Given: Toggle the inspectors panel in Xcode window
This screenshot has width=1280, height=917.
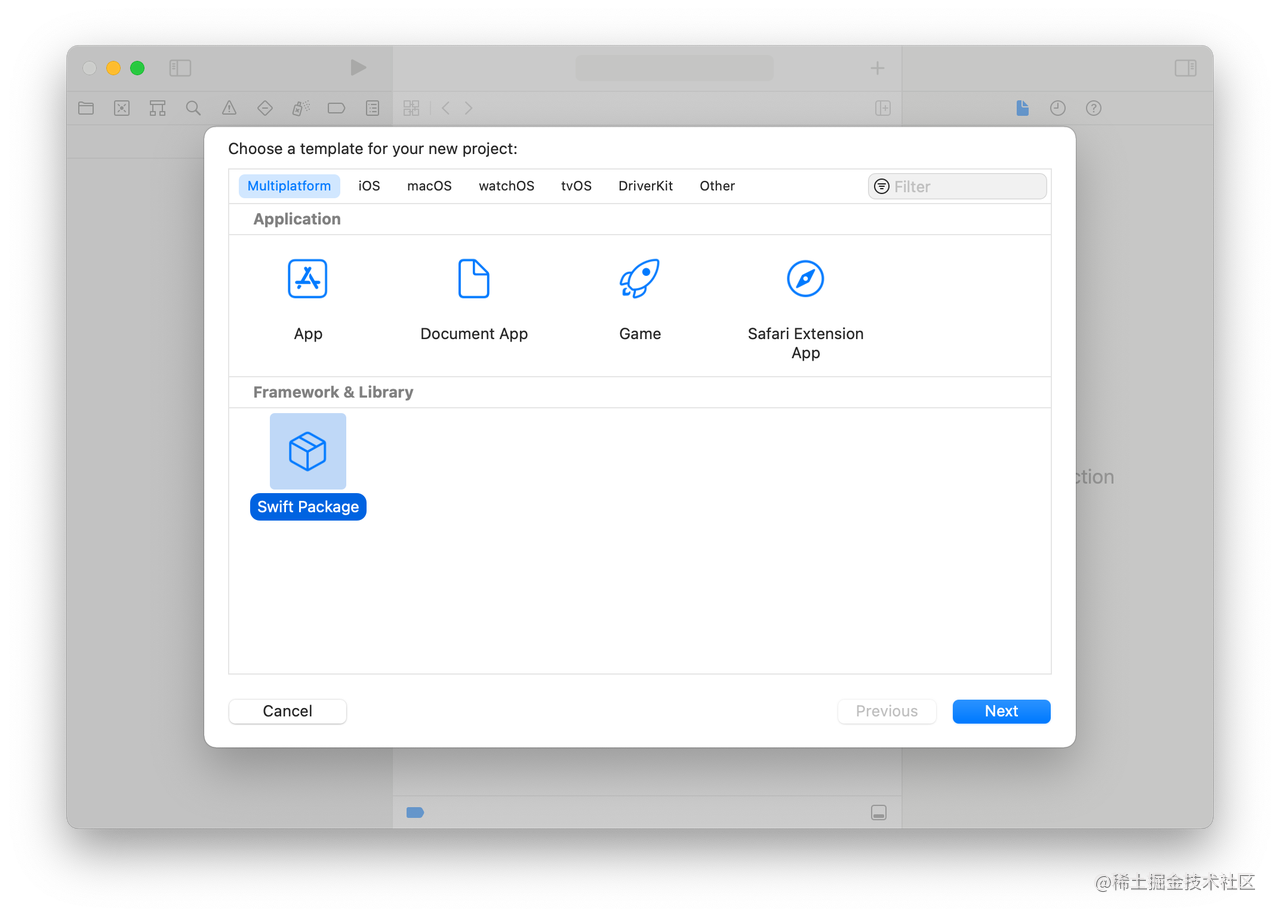Looking at the screenshot, I should (x=1185, y=68).
